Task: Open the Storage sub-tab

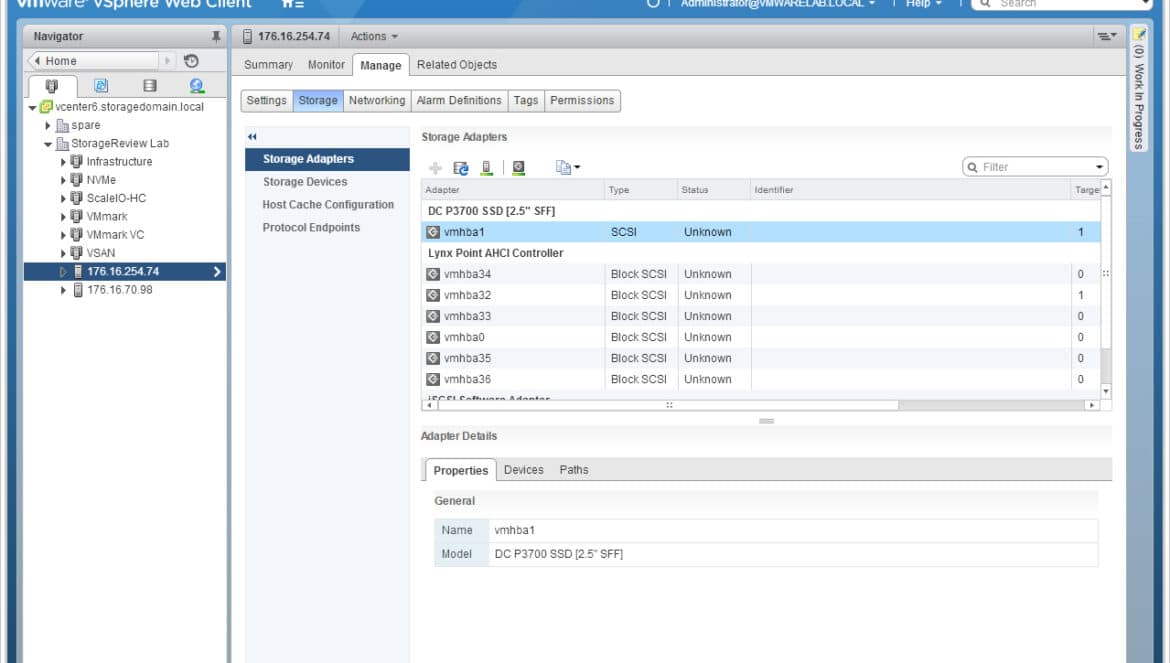Action: (318, 101)
